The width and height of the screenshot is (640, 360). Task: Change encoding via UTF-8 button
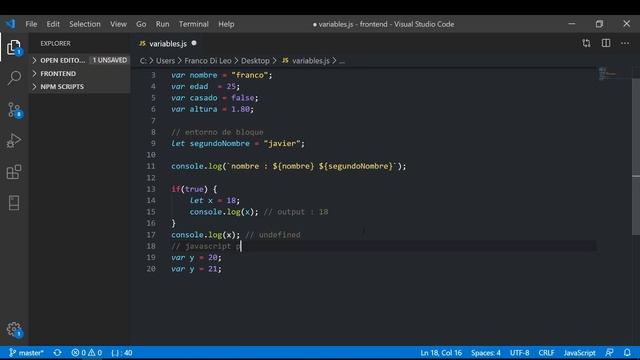[x=519, y=353]
